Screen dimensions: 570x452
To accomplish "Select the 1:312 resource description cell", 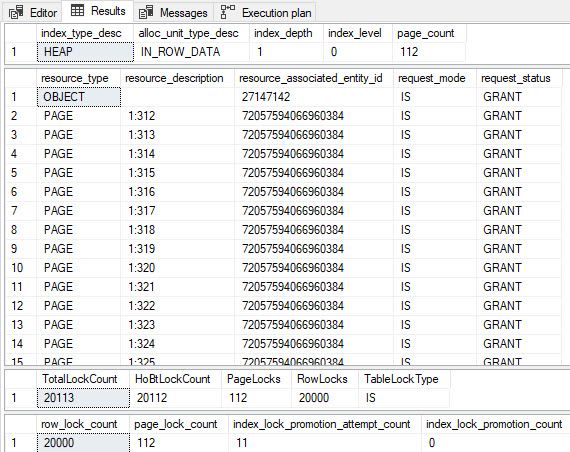I will coord(177,116).
